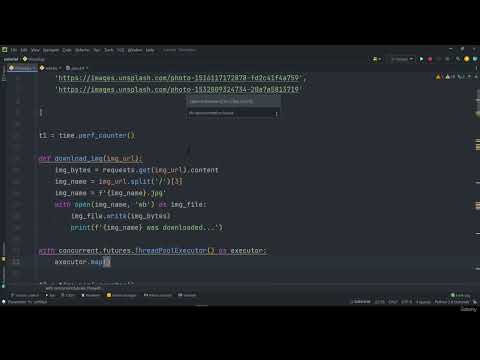Close the second editor tab
Screen dimensions: 480x360
click(60, 68)
